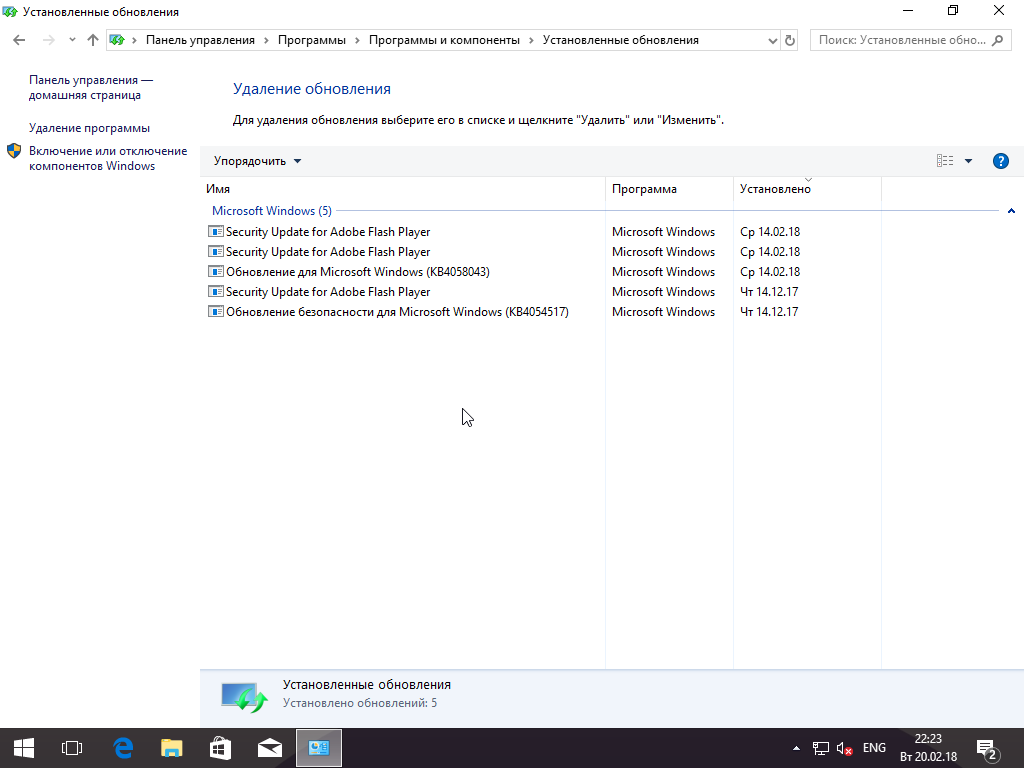Open Включение или отключение компонентов Windows

pos(108,158)
